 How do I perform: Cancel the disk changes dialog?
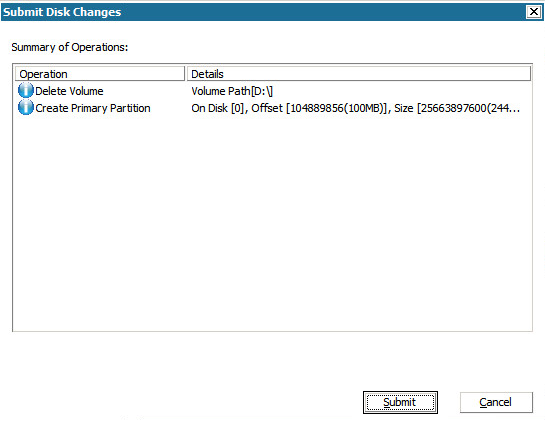click(x=496, y=402)
